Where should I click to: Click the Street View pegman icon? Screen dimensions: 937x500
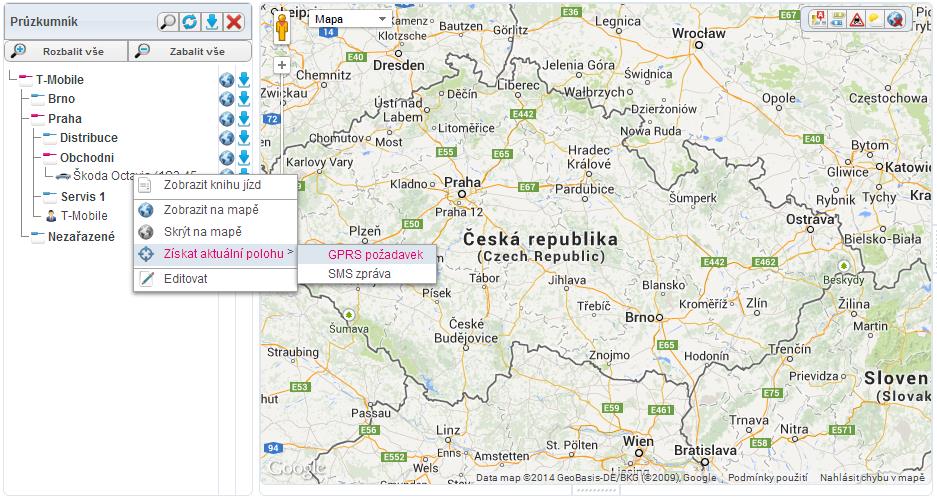click(x=281, y=28)
